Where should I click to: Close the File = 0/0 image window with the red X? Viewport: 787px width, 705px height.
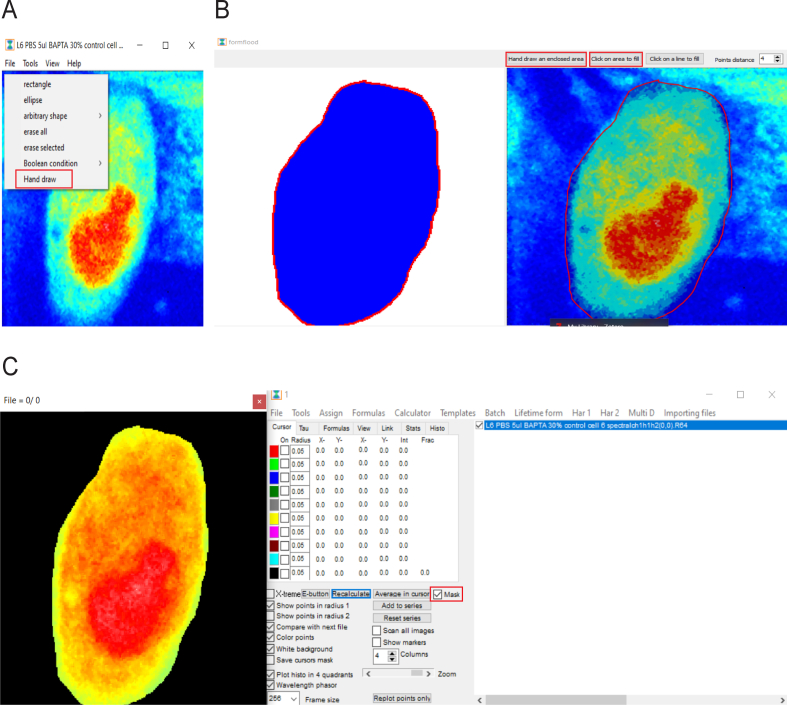tap(259, 401)
